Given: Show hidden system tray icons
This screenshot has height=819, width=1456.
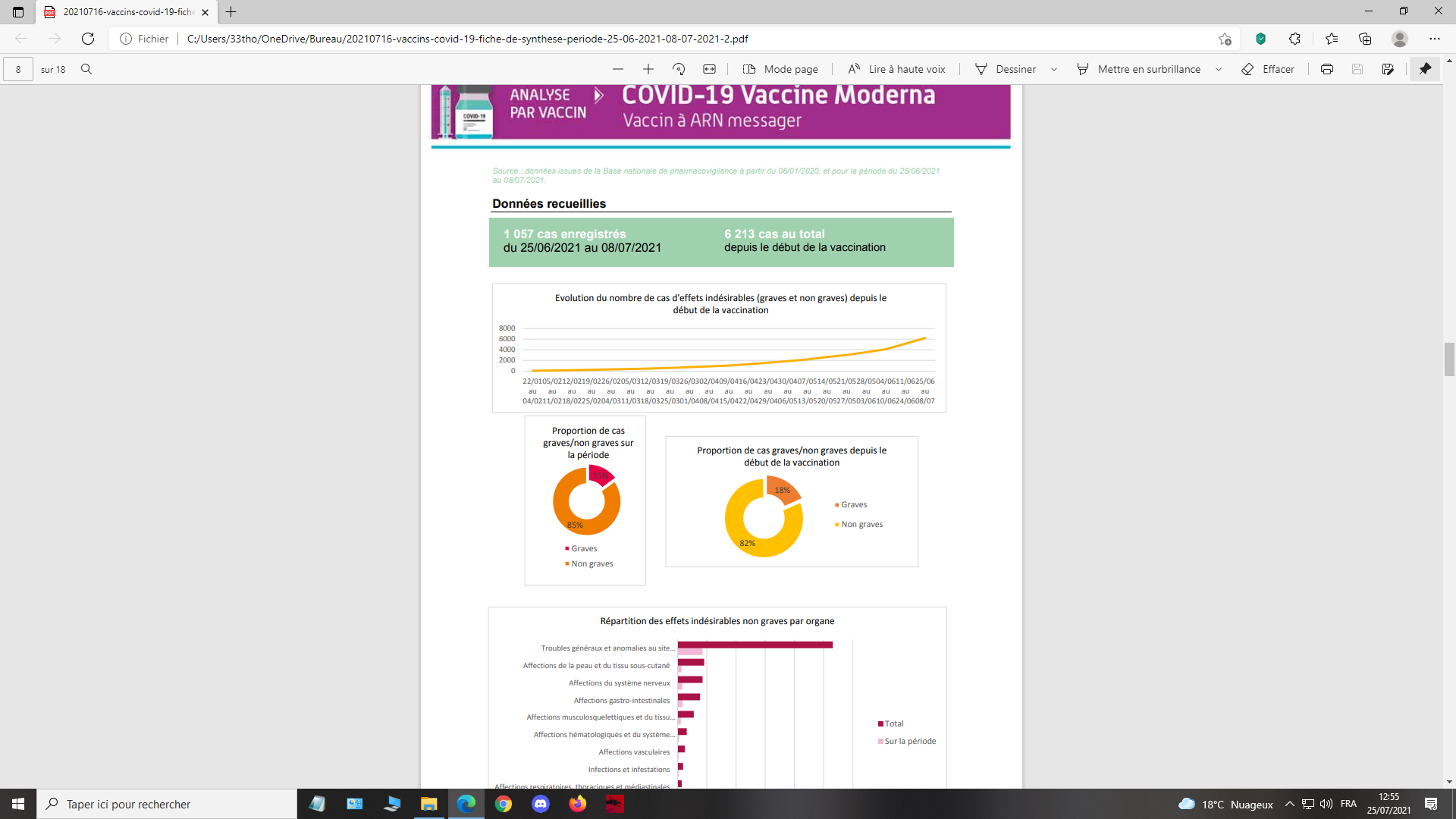Looking at the screenshot, I should pyautogui.click(x=1290, y=804).
